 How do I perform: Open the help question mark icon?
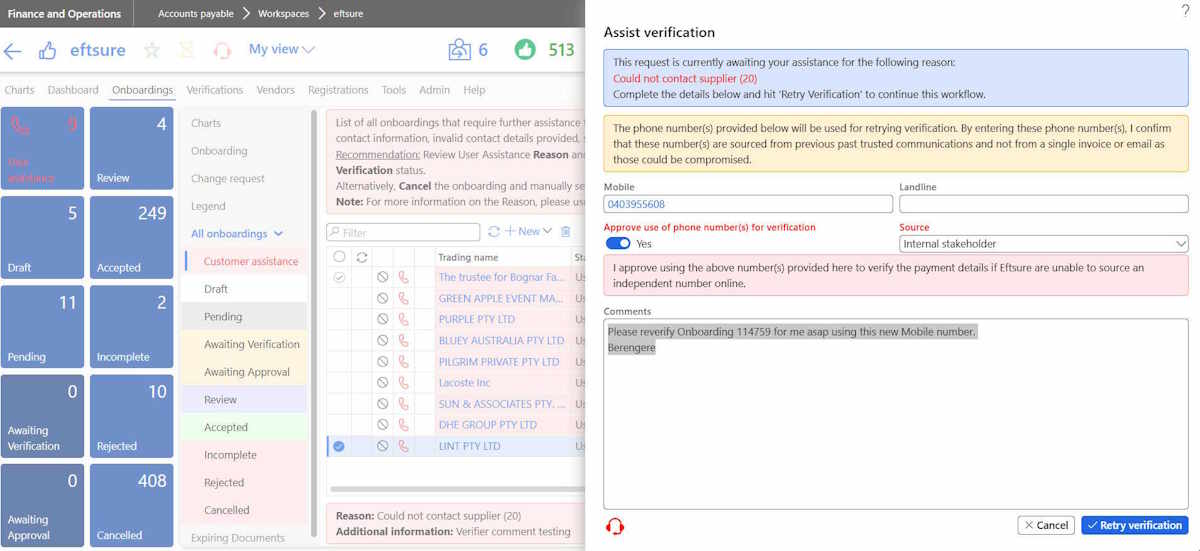tap(1186, 10)
